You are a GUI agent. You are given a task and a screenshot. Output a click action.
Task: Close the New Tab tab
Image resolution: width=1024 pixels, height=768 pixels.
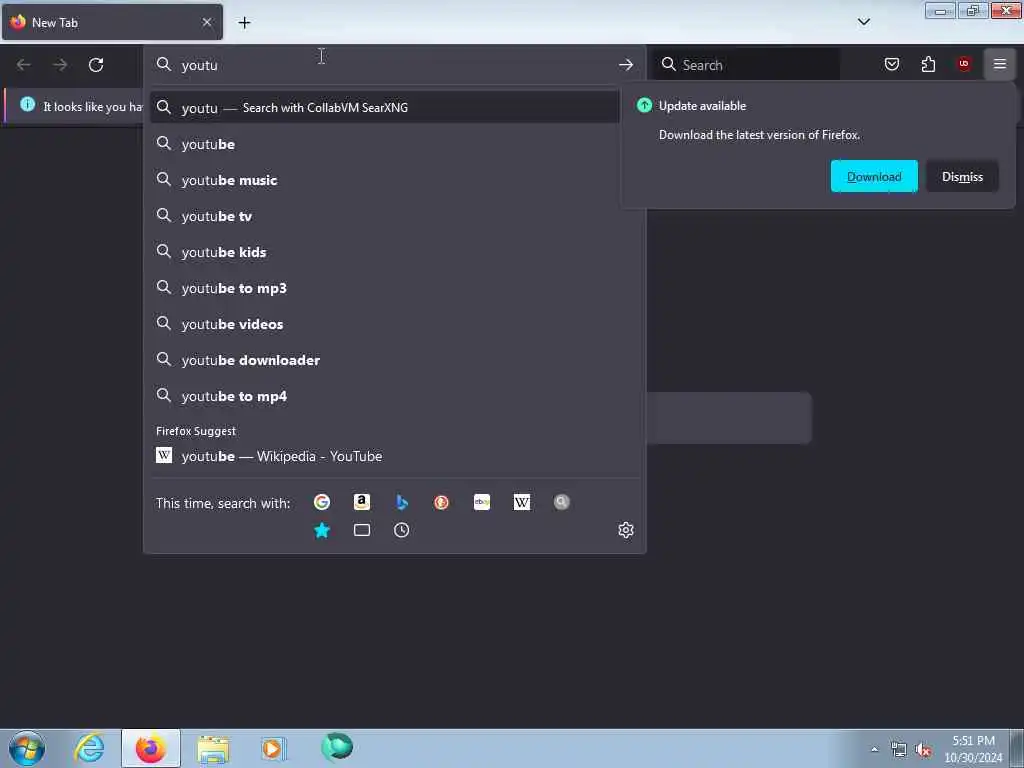[x=207, y=22]
